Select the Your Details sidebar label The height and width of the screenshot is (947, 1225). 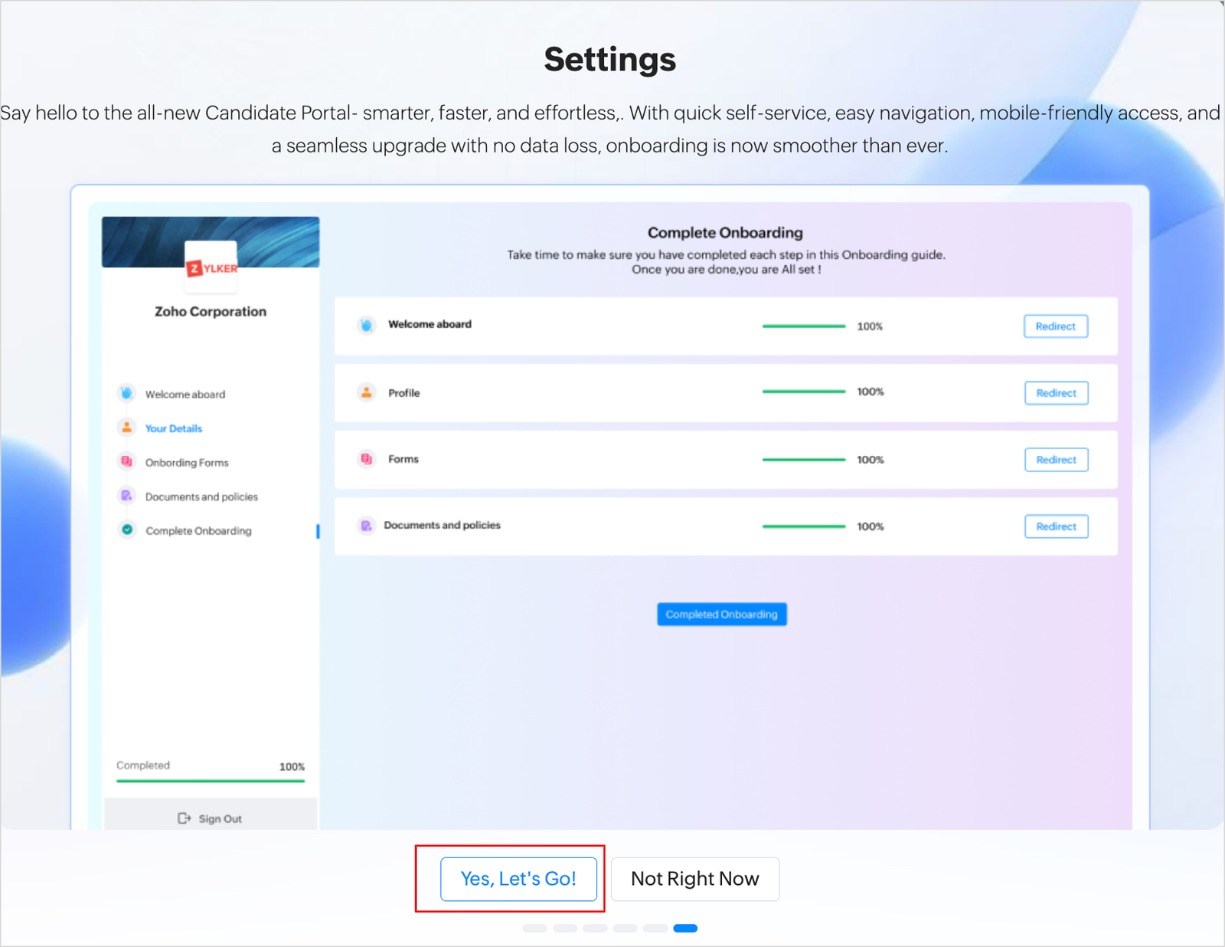point(174,428)
